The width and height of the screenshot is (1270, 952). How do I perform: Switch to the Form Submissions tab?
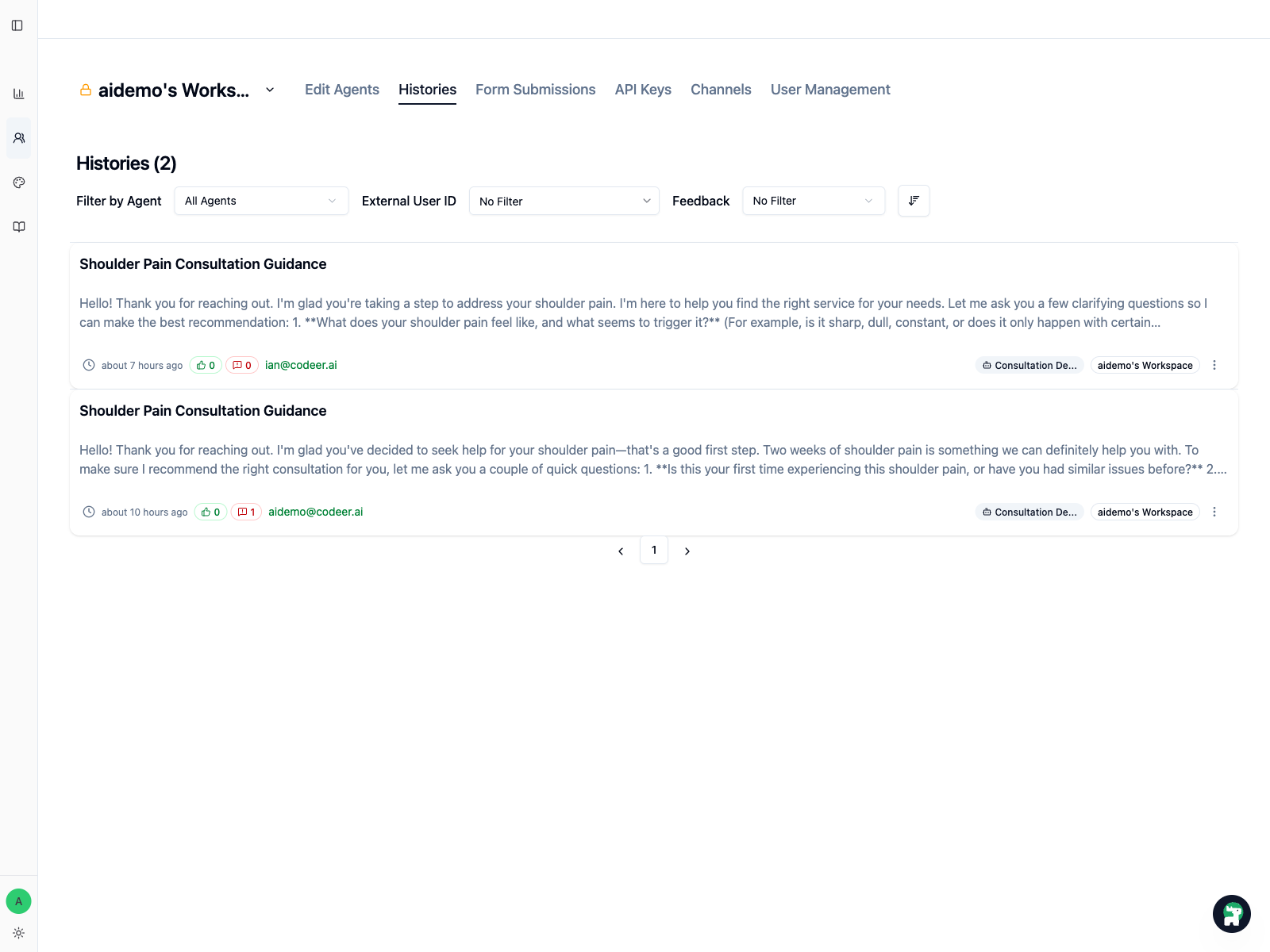(535, 90)
